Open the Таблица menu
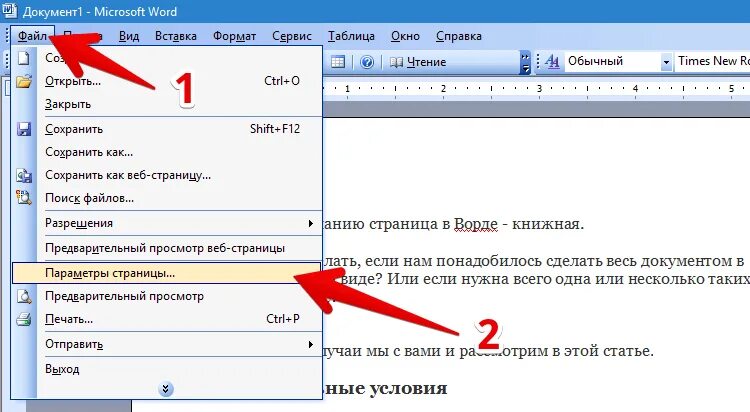This screenshot has width=750, height=412. click(x=351, y=36)
